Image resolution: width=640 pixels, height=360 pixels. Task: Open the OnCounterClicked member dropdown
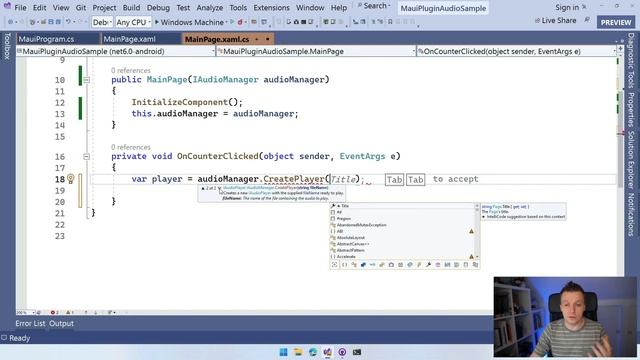(x=516, y=51)
